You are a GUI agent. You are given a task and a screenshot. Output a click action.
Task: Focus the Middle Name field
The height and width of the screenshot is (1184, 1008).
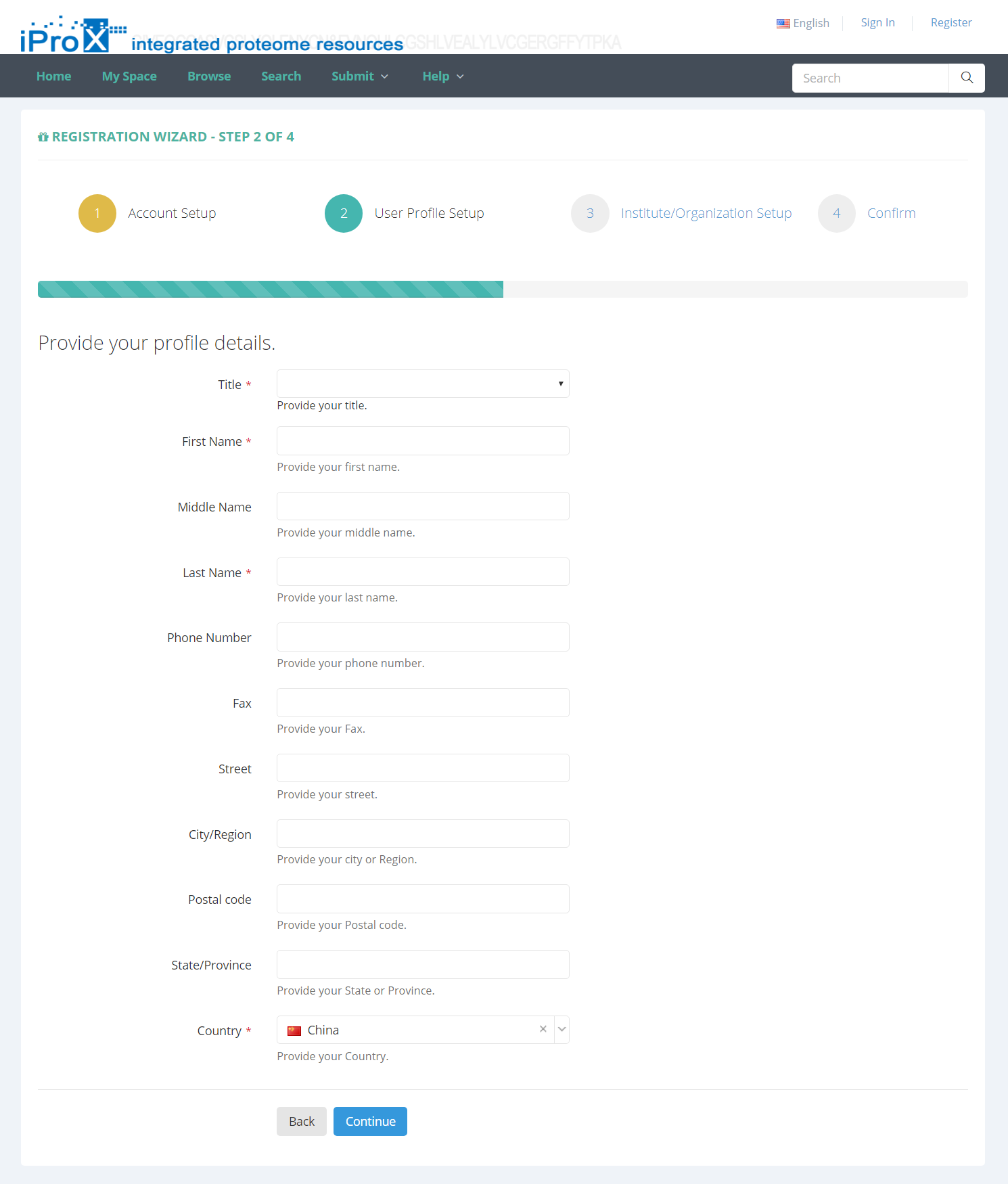(x=423, y=506)
